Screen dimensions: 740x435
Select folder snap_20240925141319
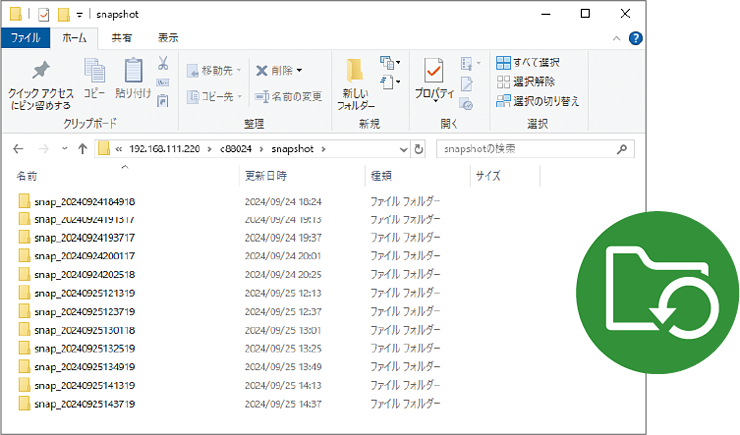click(x=84, y=386)
